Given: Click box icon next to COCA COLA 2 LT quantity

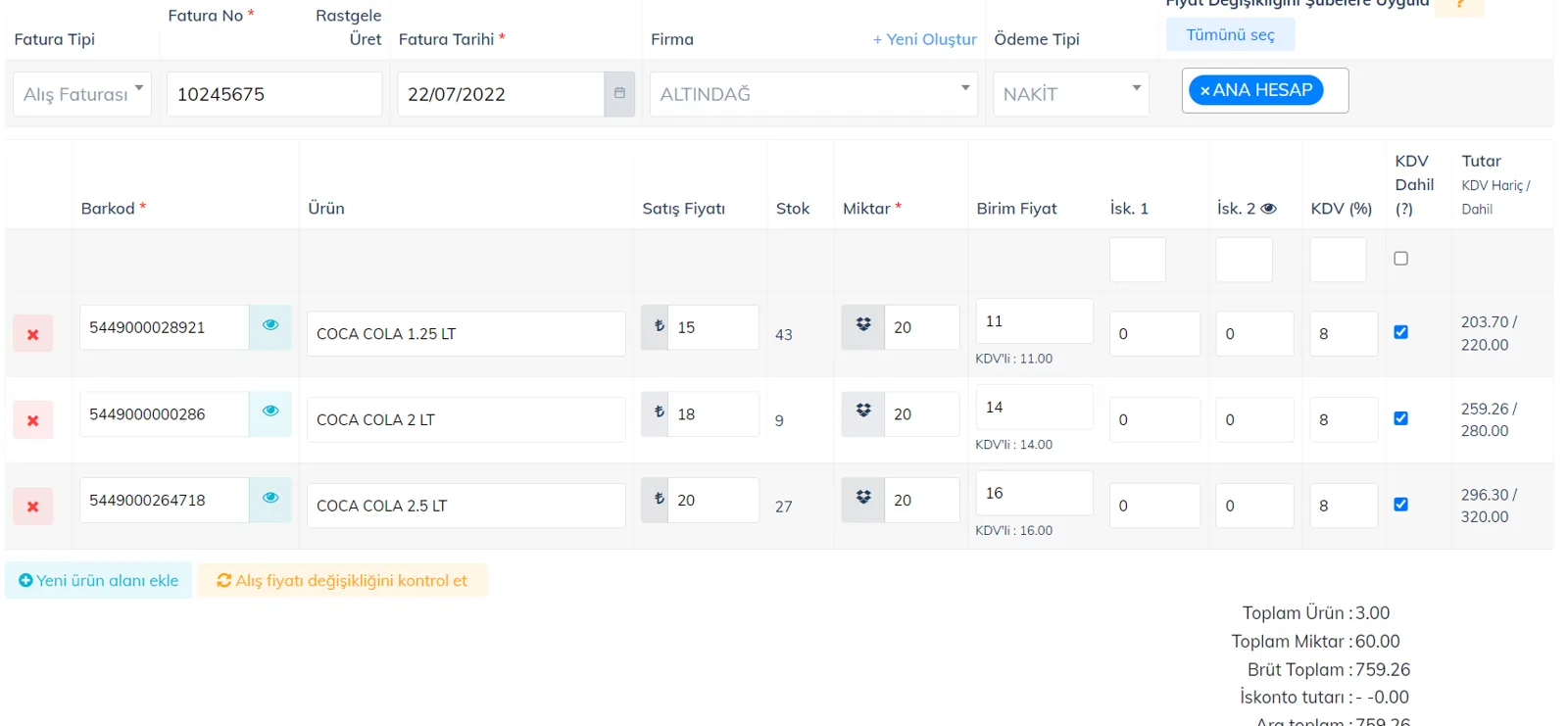Looking at the screenshot, I should 863,411.
